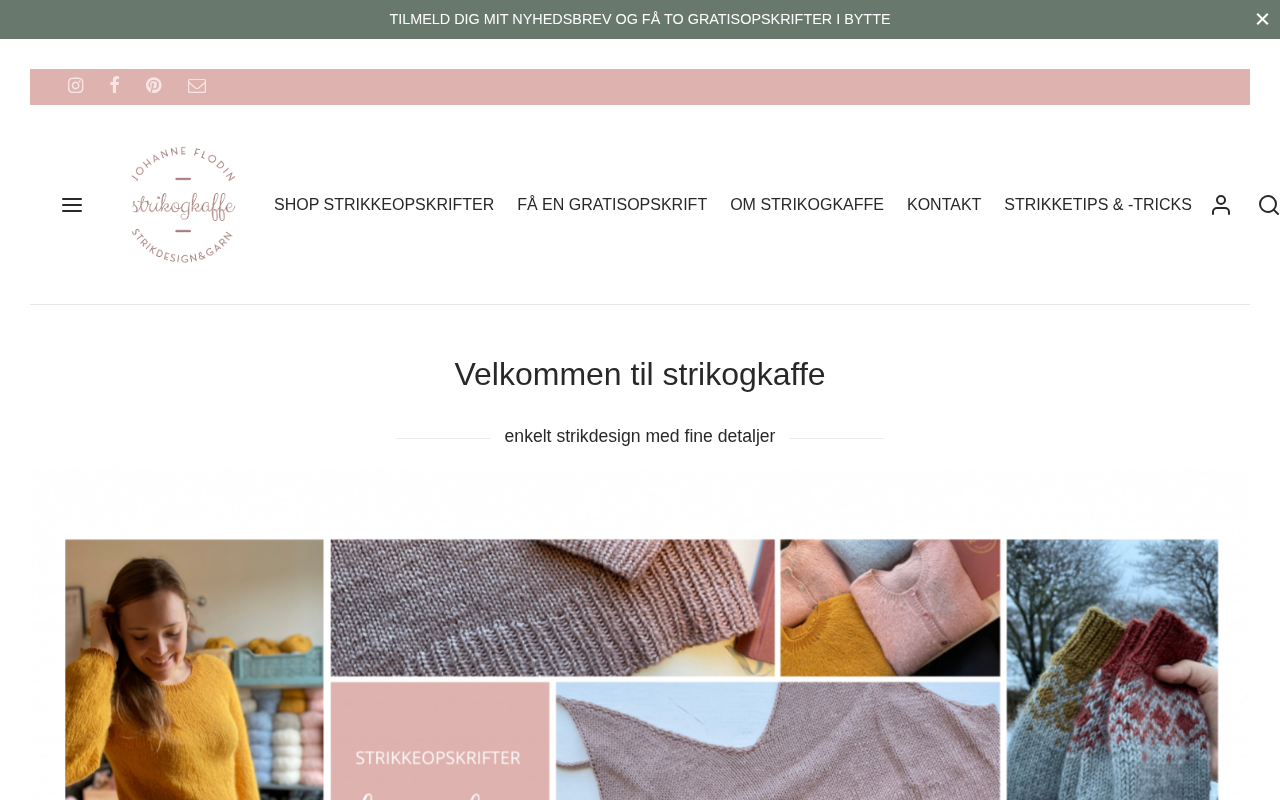Open the Instagram profile icon
Viewport: 1280px width, 800px height.
coord(76,86)
